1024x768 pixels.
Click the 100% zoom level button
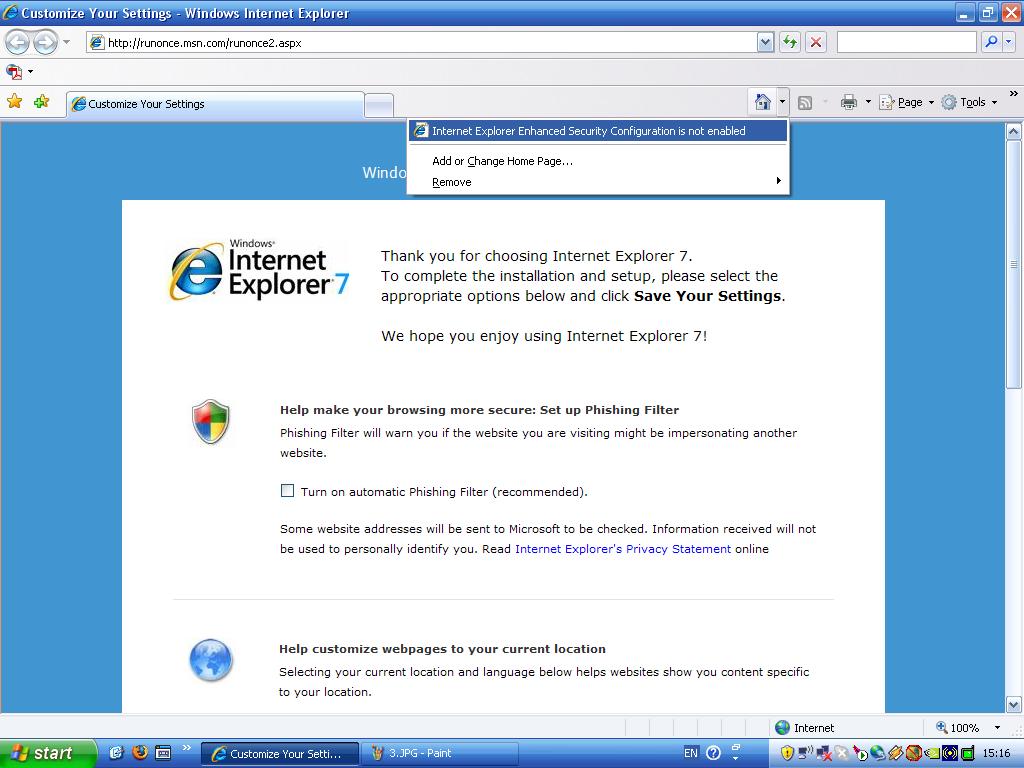click(x=957, y=728)
